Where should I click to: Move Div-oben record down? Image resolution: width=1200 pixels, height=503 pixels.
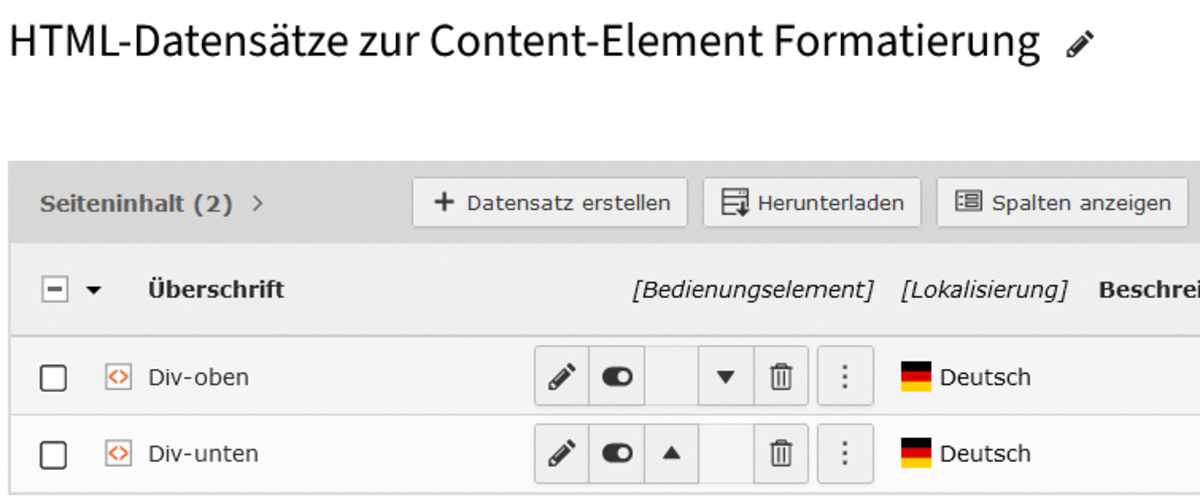[726, 377]
